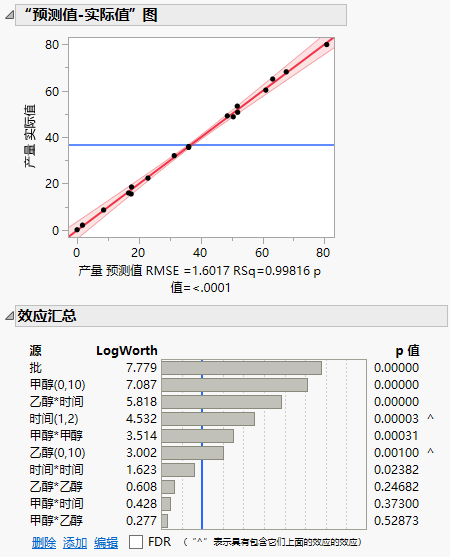Click LogWorth value 0.428
This screenshot has height=557, width=450.
pyautogui.click(x=141, y=504)
